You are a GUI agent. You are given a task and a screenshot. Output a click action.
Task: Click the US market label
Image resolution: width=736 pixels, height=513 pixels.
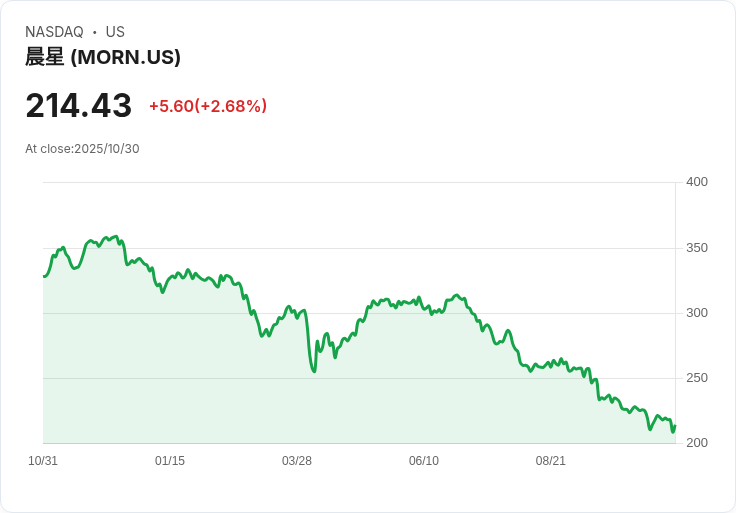point(115,32)
